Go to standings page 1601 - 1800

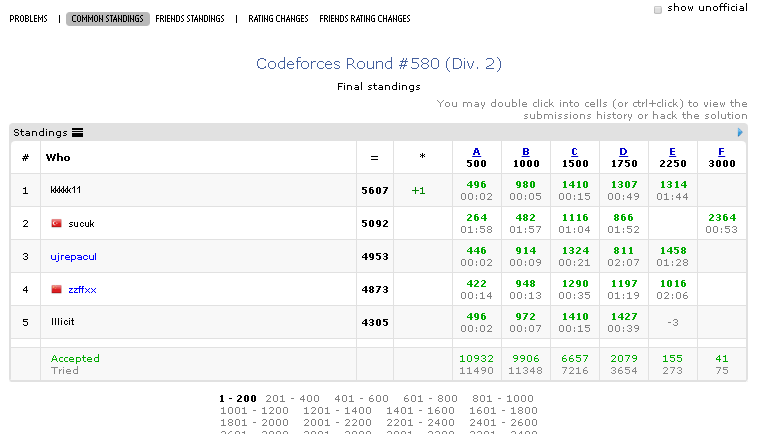coord(503,411)
